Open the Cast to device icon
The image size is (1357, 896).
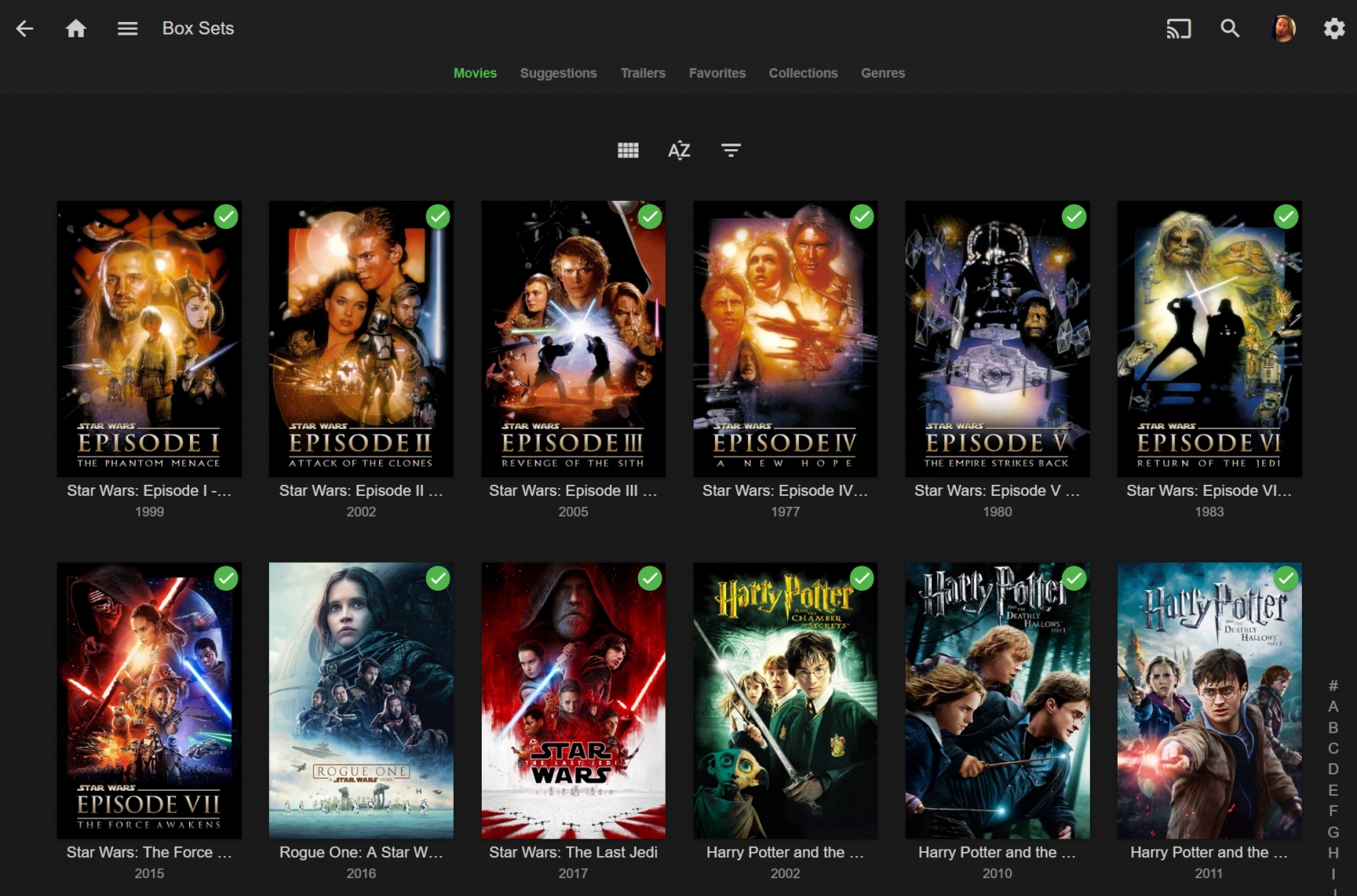click(1178, 28)
